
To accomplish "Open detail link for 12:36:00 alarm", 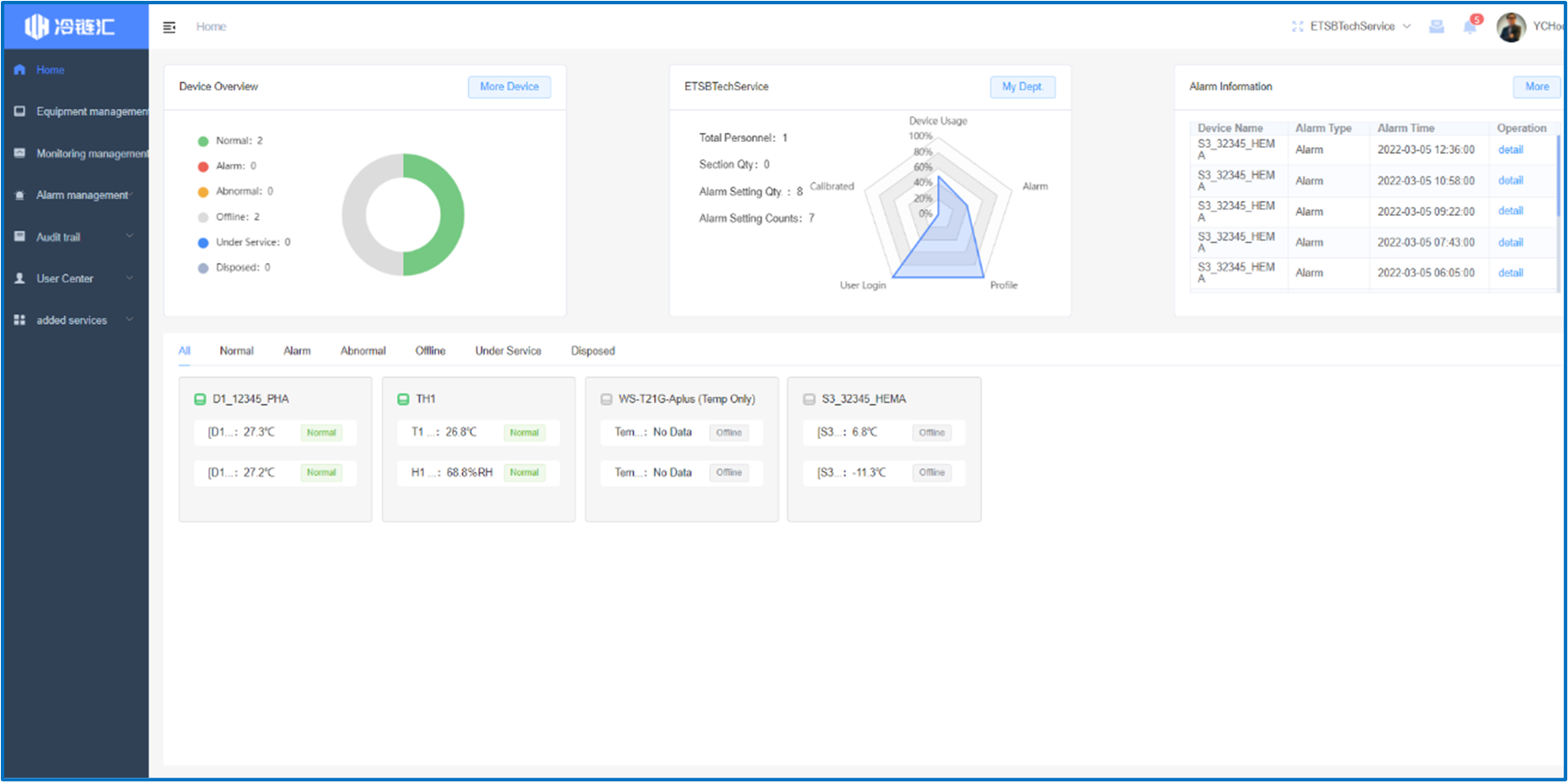I will point(1510,150).
